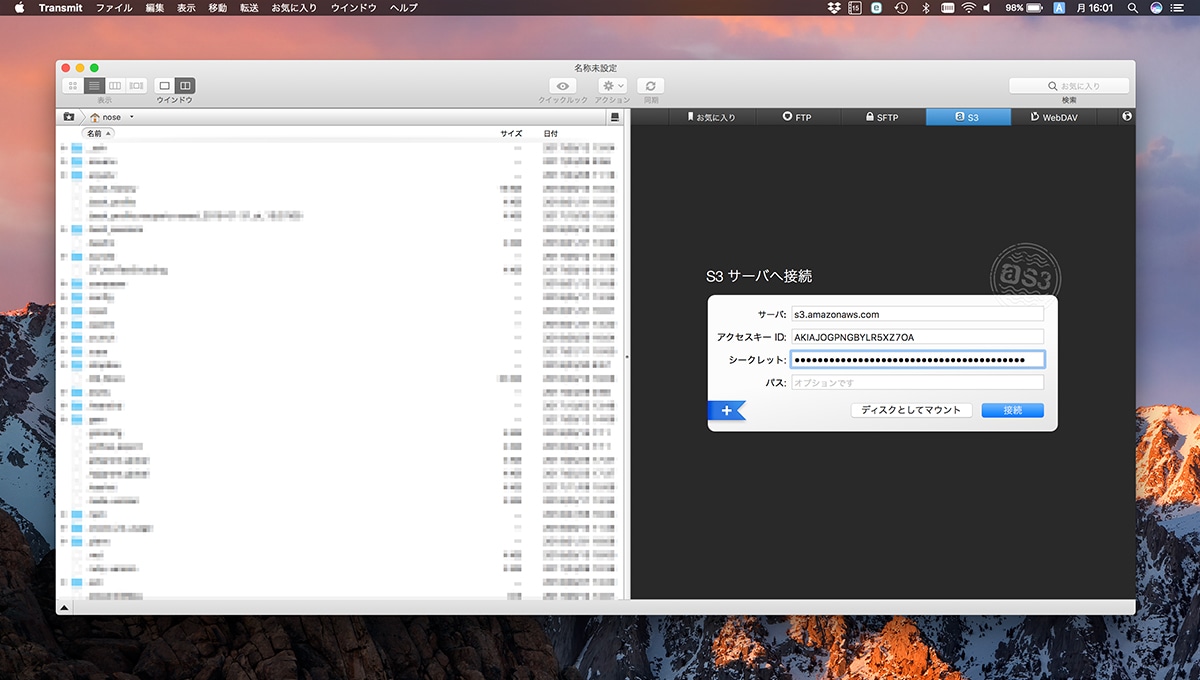The image size is (1200, 680).
Task: Click the Bluetooth menu bar icon
Action: (925, 8)
